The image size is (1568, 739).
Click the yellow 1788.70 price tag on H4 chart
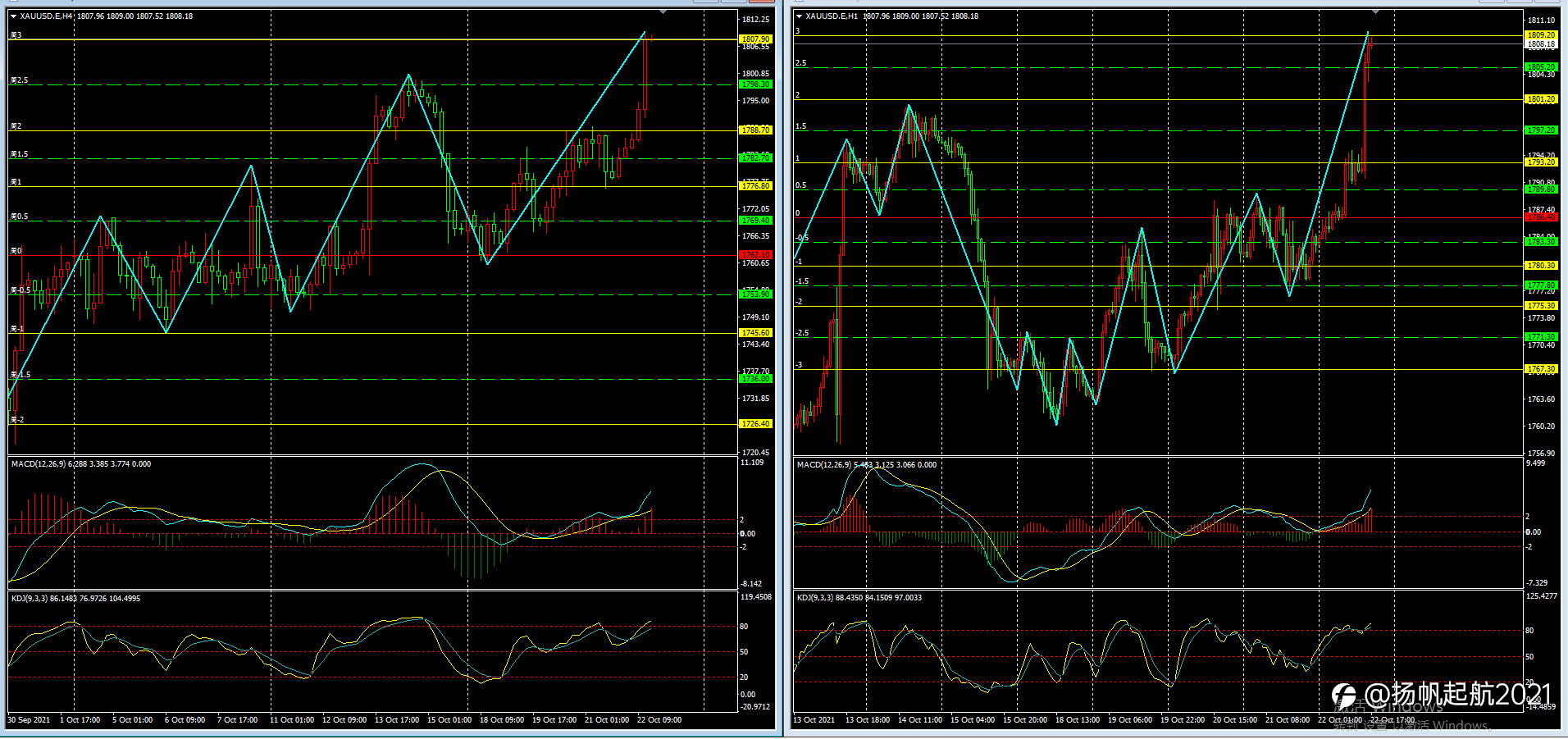point(755,130)
